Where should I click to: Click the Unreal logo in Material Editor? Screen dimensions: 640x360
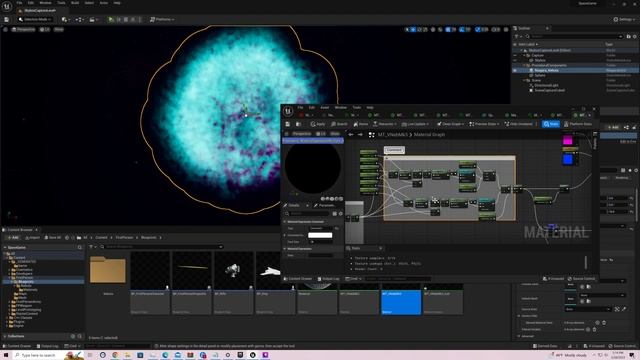[x=288, y=111]
